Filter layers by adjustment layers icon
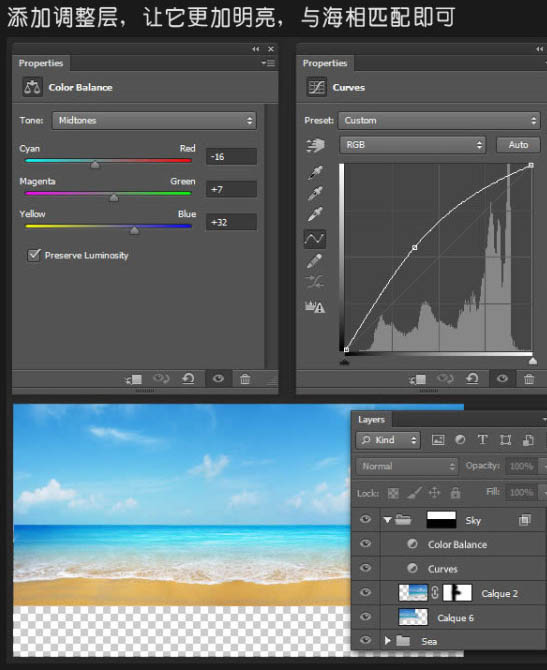The height and width of the screenshot is (670, 547). pyautogui.click(x=460, y=440)
